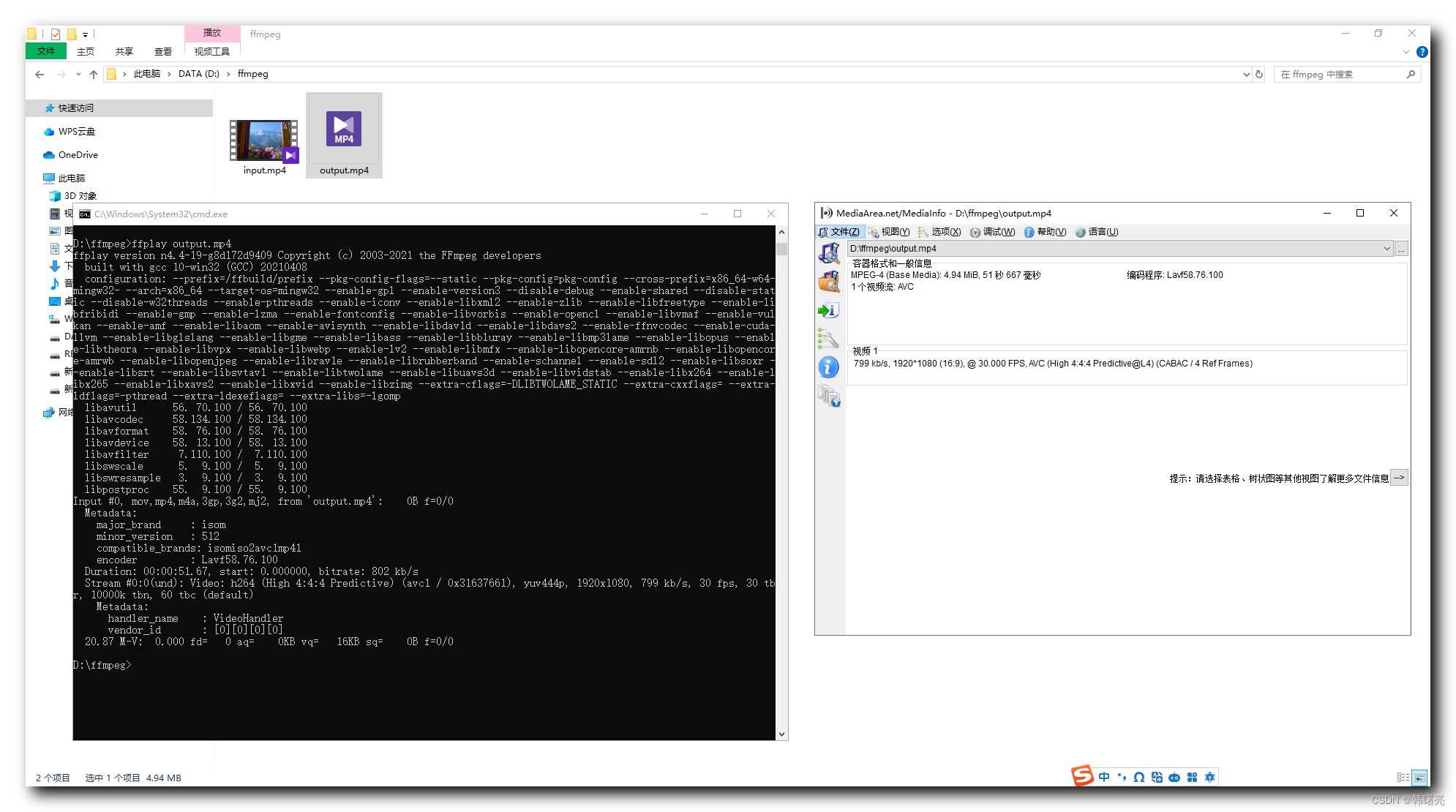Click 此电脑 breadcrumb in address bar
Viewport: 1456px width, 812px height.
click(x=147, y=74)
